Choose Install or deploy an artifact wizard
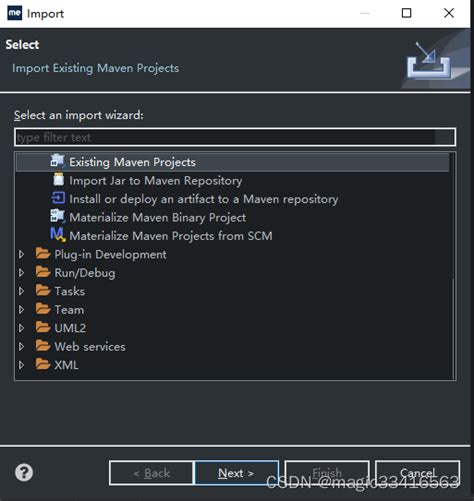The width and height of the screenshot is (474, 501). [204, 199]
